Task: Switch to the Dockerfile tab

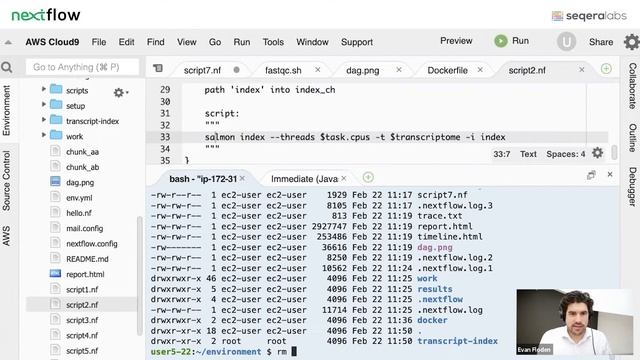Action: (x=447, y=70)
